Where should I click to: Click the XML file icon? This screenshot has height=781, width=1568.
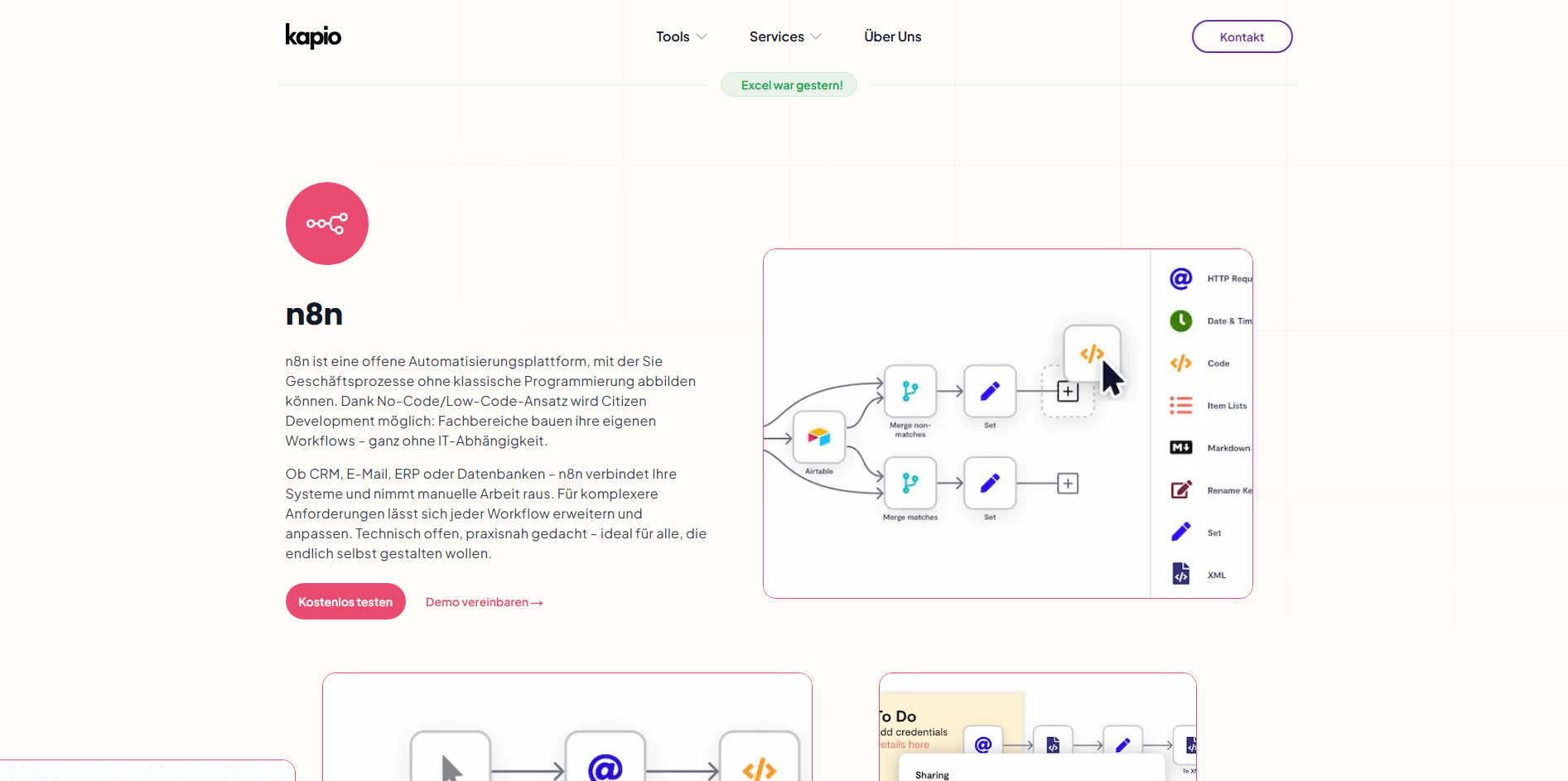[x=1180, y=574]
